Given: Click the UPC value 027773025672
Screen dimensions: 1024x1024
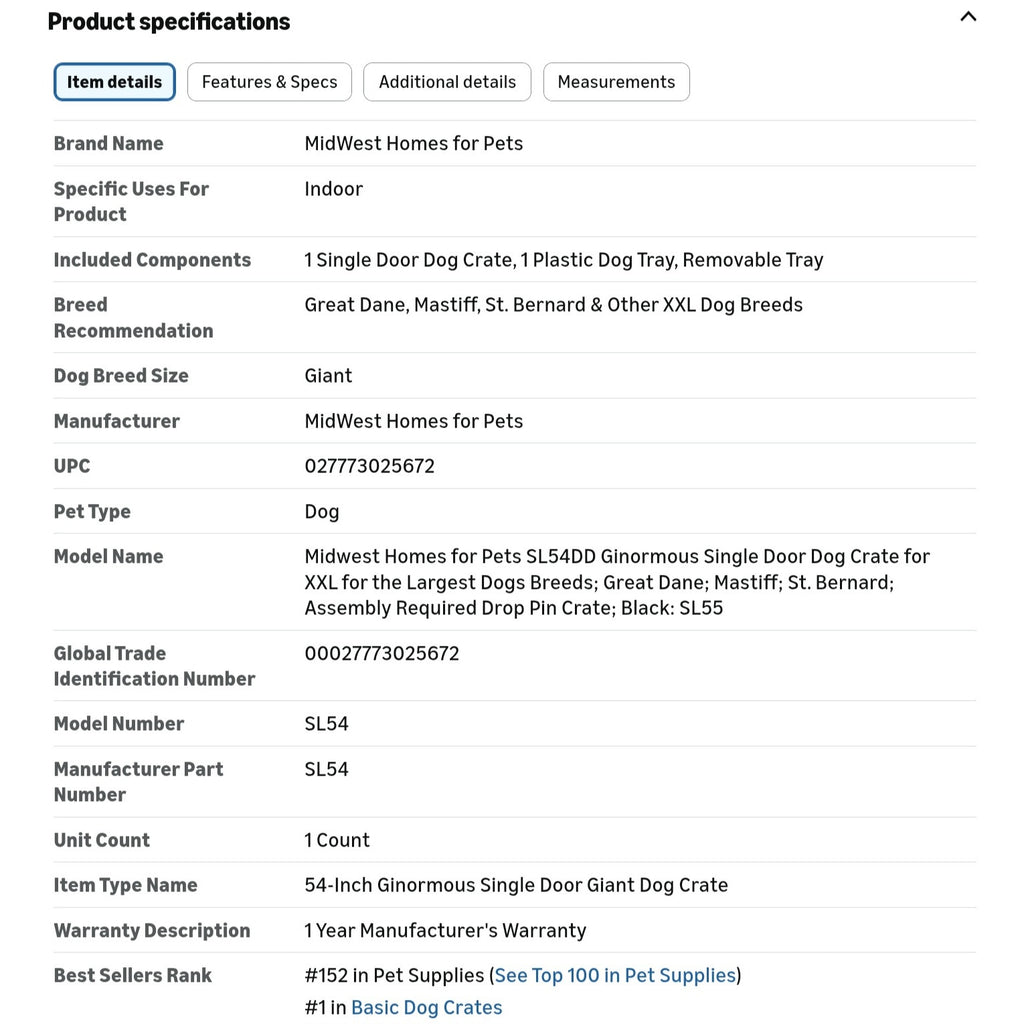Looking at the screenshot, I should [x=370, y=466].
